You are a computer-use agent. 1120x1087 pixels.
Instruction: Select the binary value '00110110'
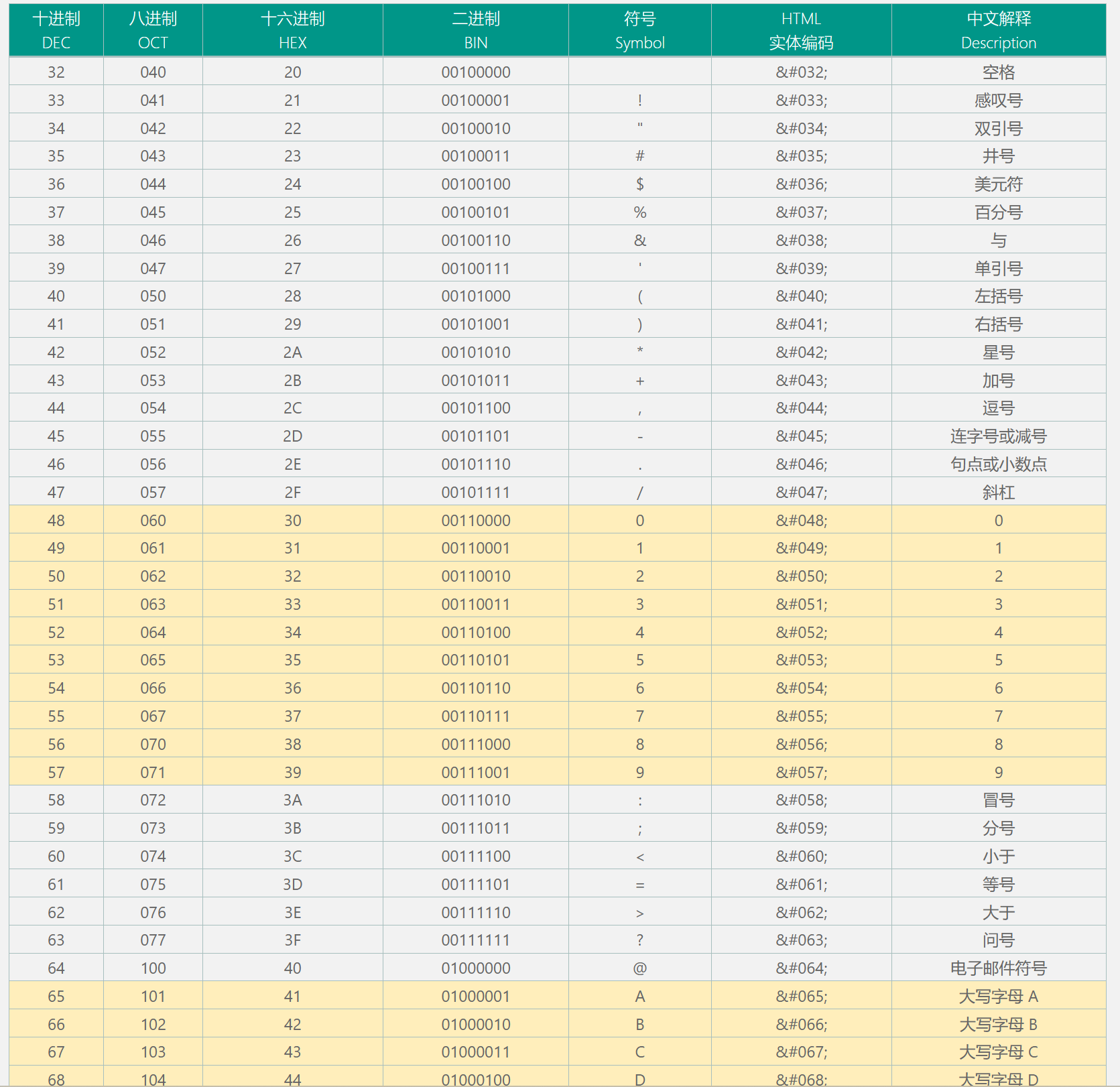pos(476,688)
